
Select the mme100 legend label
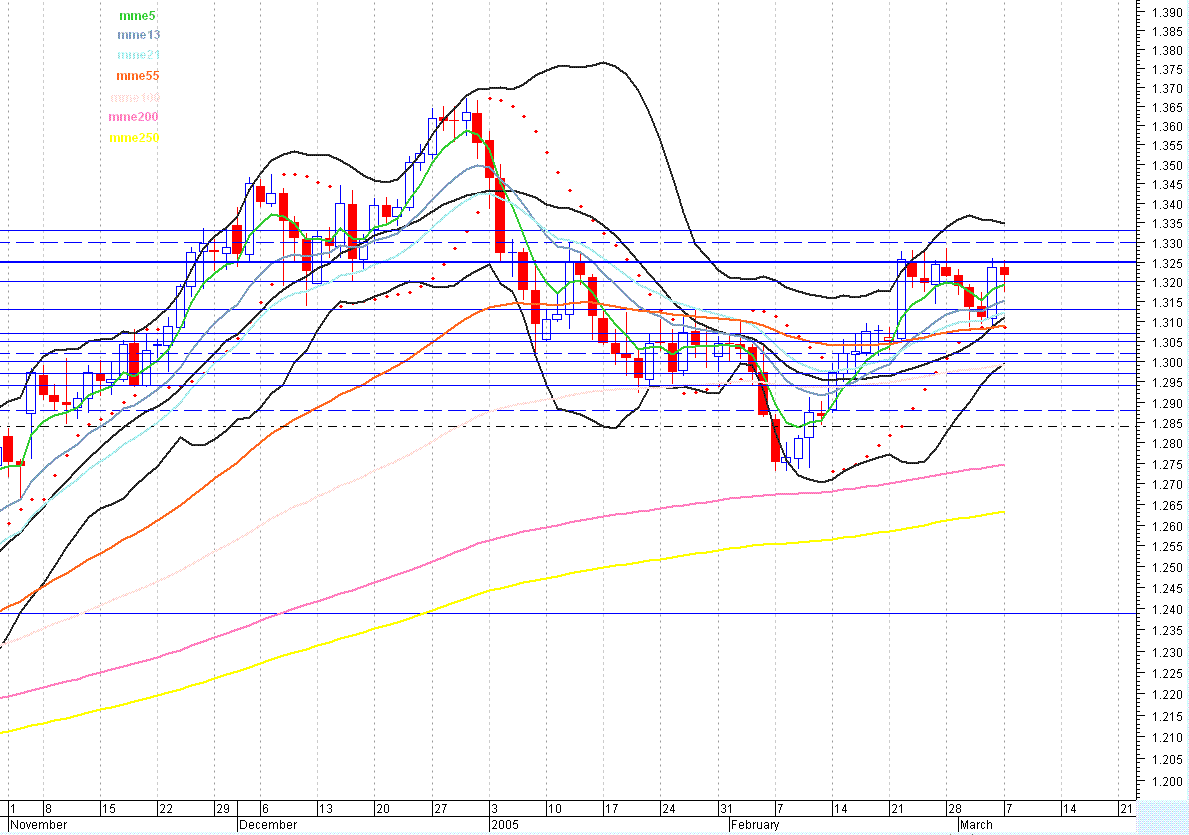pos(137,96)
